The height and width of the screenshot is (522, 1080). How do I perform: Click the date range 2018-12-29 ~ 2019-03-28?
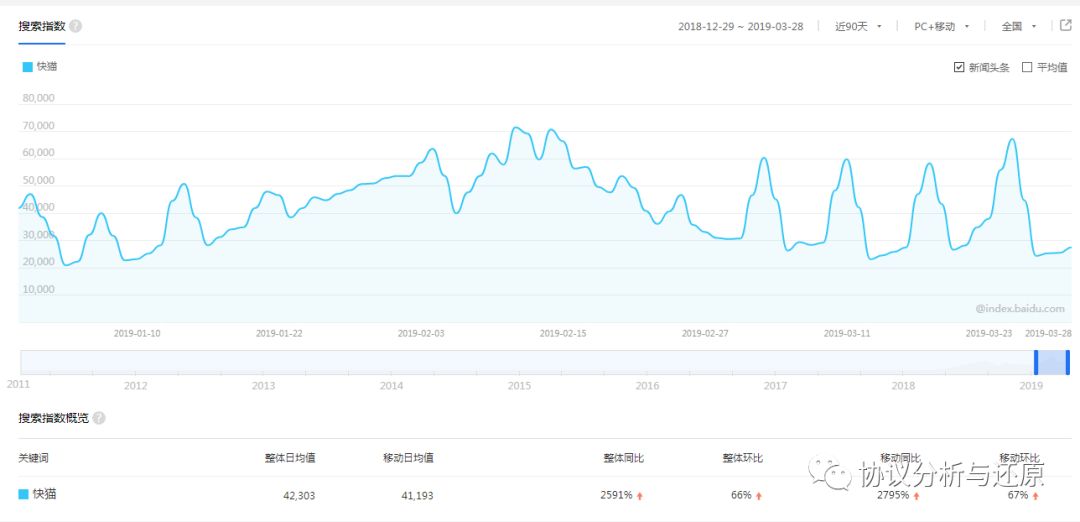tap(740, 26)
